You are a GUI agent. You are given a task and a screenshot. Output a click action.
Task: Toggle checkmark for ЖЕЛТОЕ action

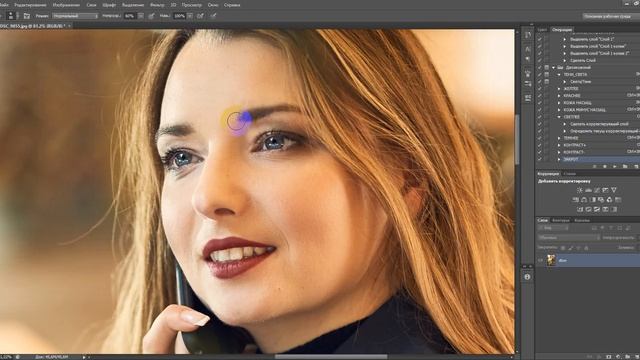tap(540, 89)
